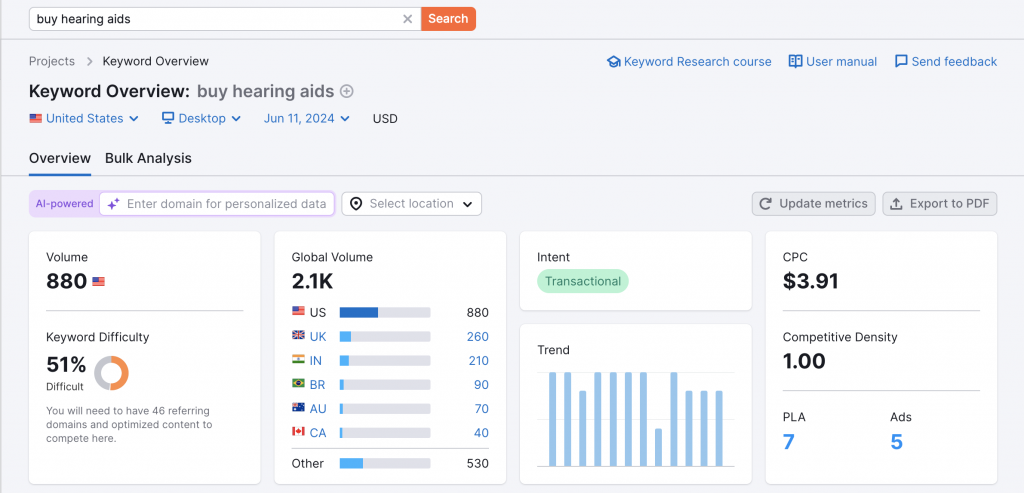Click the orange Search button
The height and width of the screenshot is (493, 1024).
(448, 19)
